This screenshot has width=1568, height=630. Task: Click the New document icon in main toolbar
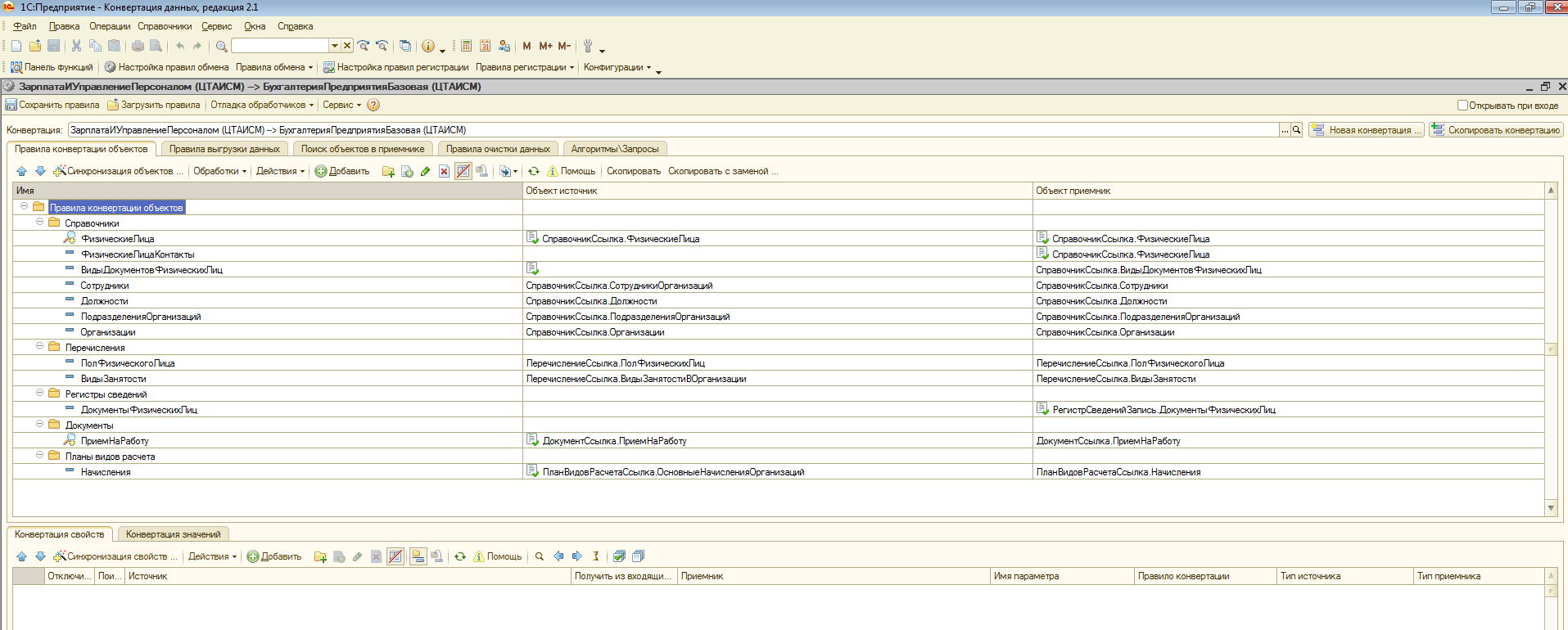(x=16, y=46)
